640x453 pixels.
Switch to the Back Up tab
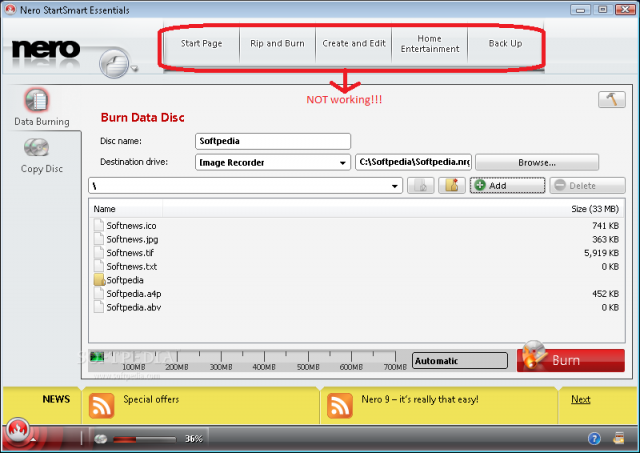[x=505, y=44]
